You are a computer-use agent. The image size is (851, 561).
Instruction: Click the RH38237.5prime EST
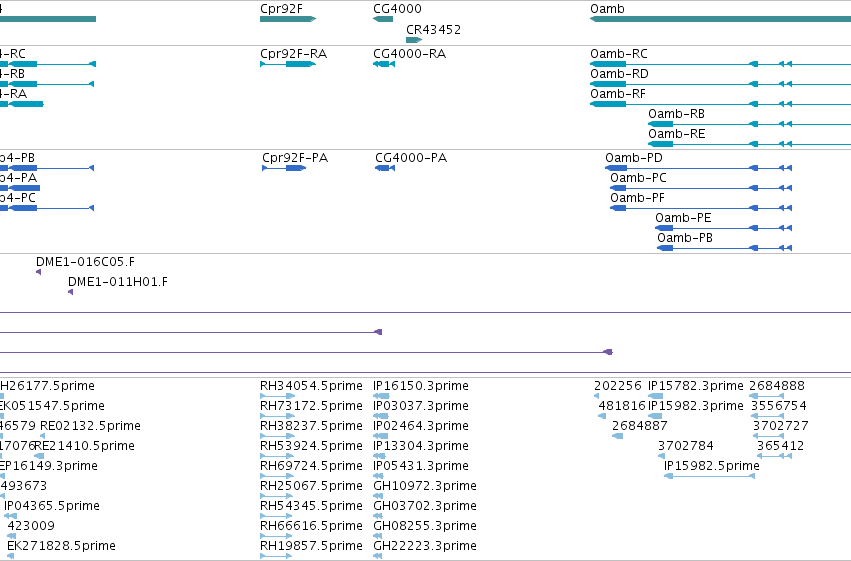pyautogui.click(x=277, y=436)
